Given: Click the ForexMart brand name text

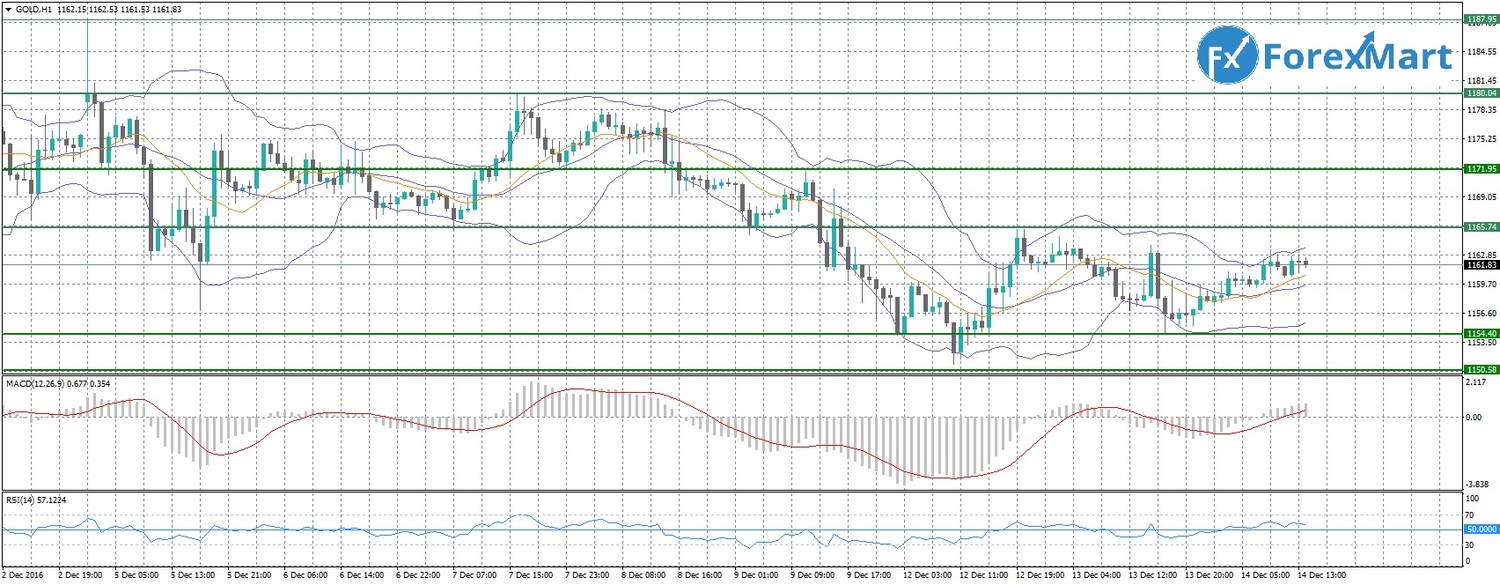Looking at the screenshot, I should click(x=1356, y=58).
